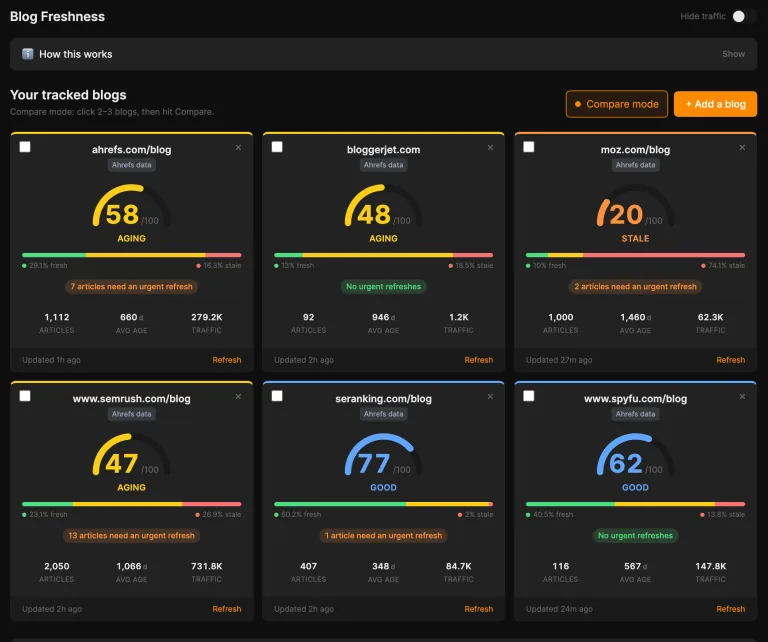The width and height of the screenshot is (768, 642).
Task: Open the 2 articles need an urgent refresh badge
Action: coord(635,286)
